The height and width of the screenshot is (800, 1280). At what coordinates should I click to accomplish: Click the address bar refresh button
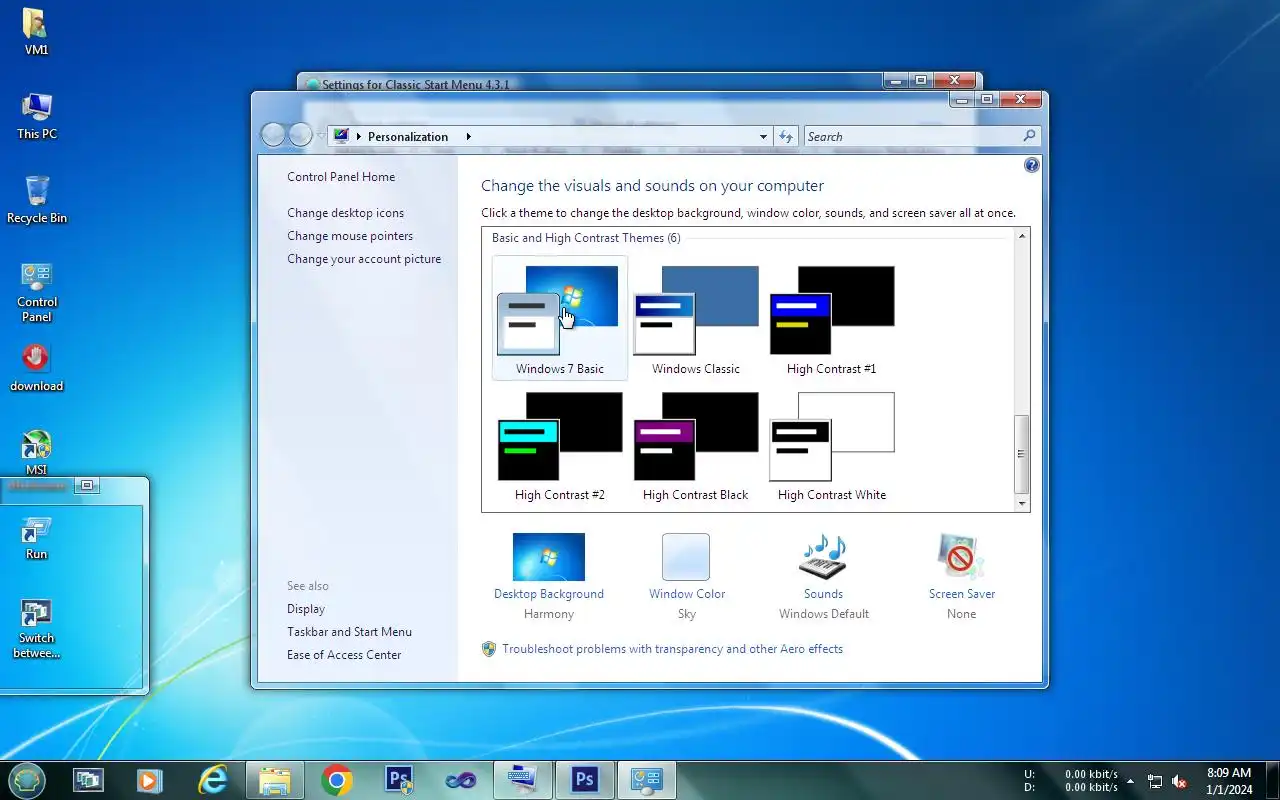786,136
